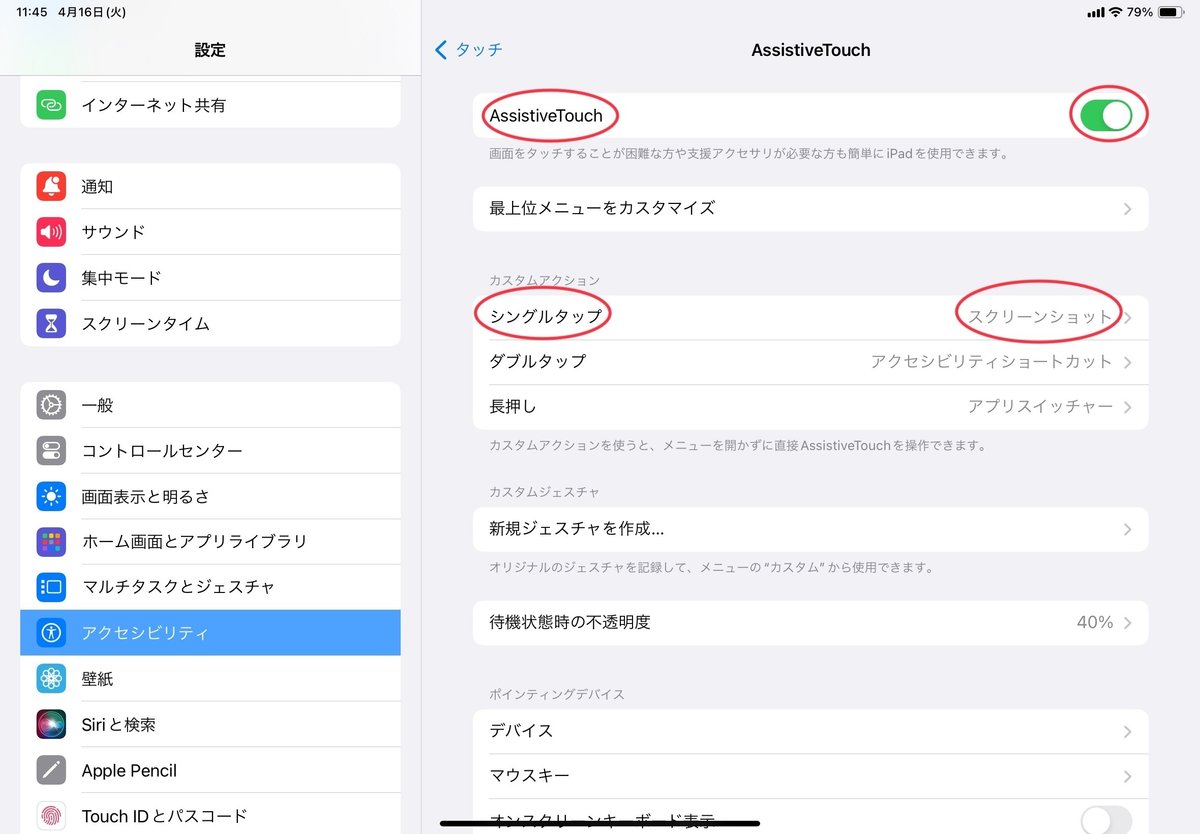
Task: Tap the red notifications bell icon
Action: (x=51, y=186)
